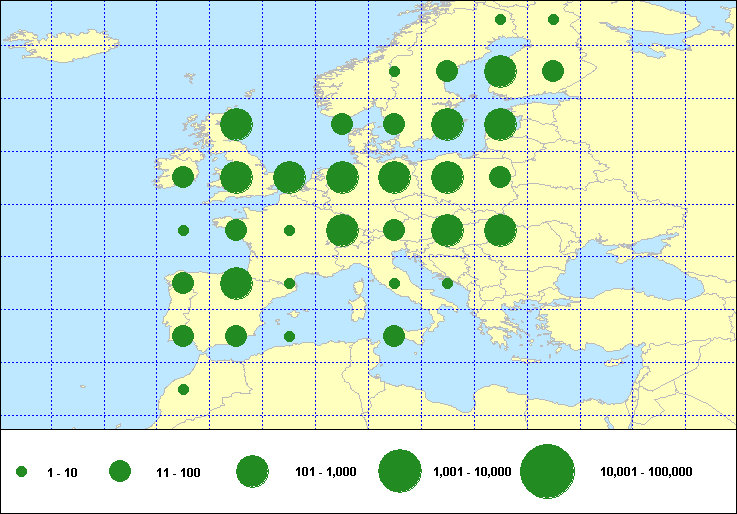This screenshot has height=514, width=737.
Task: Select the small dot over central Italy
Action: coord(394,283)
